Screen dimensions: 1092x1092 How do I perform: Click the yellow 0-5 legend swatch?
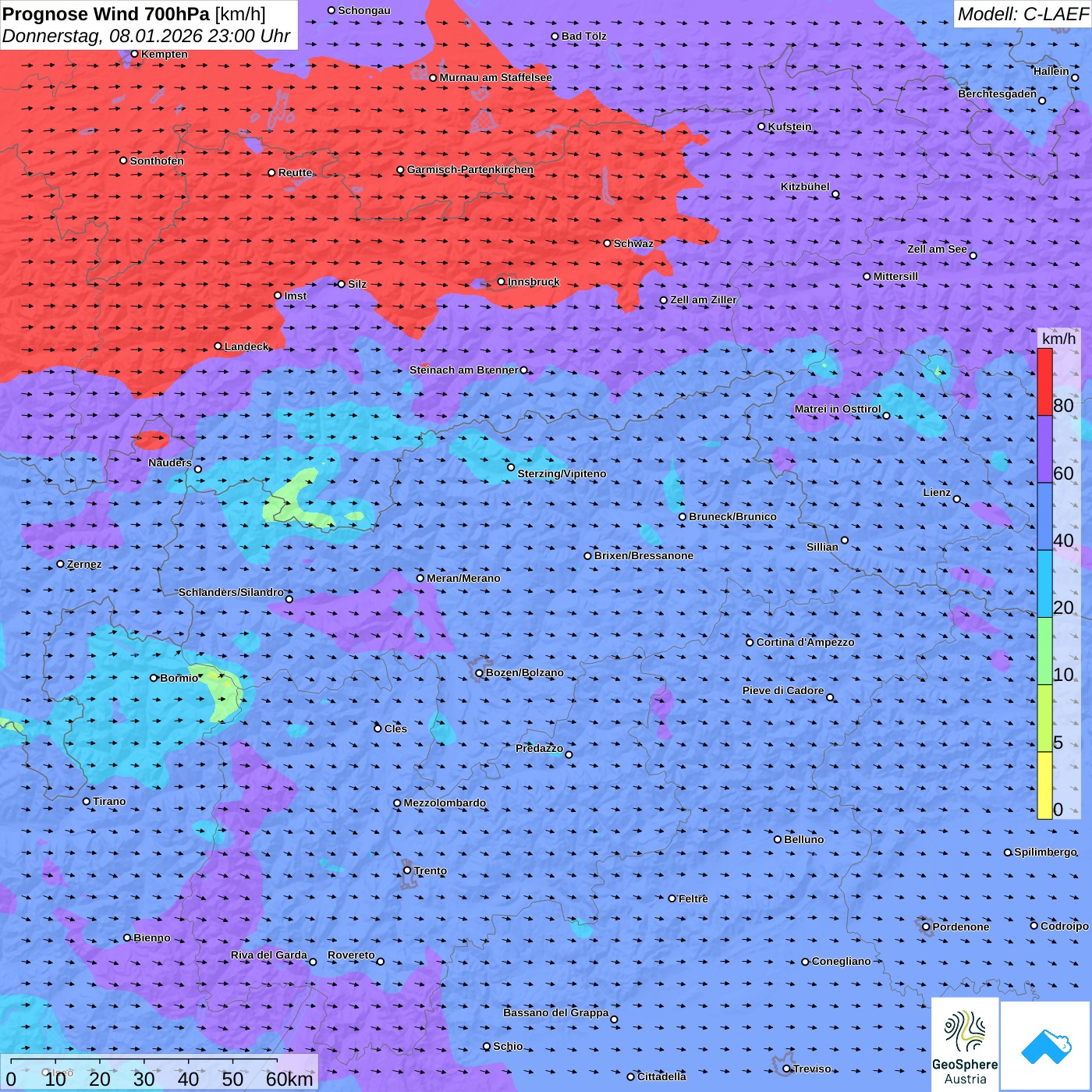1044,785
